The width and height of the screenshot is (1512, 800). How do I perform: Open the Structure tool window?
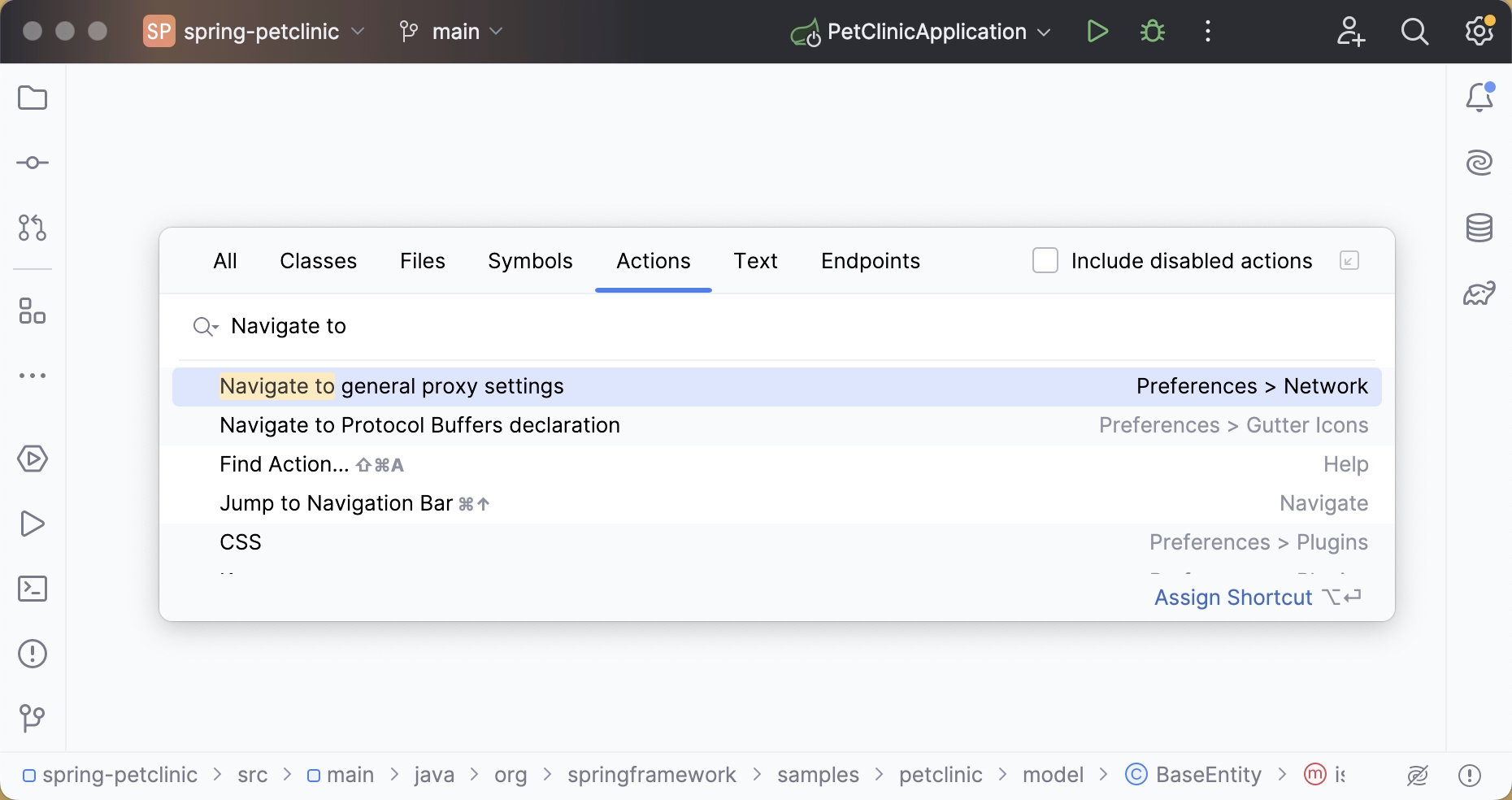(x=33, y=312)
